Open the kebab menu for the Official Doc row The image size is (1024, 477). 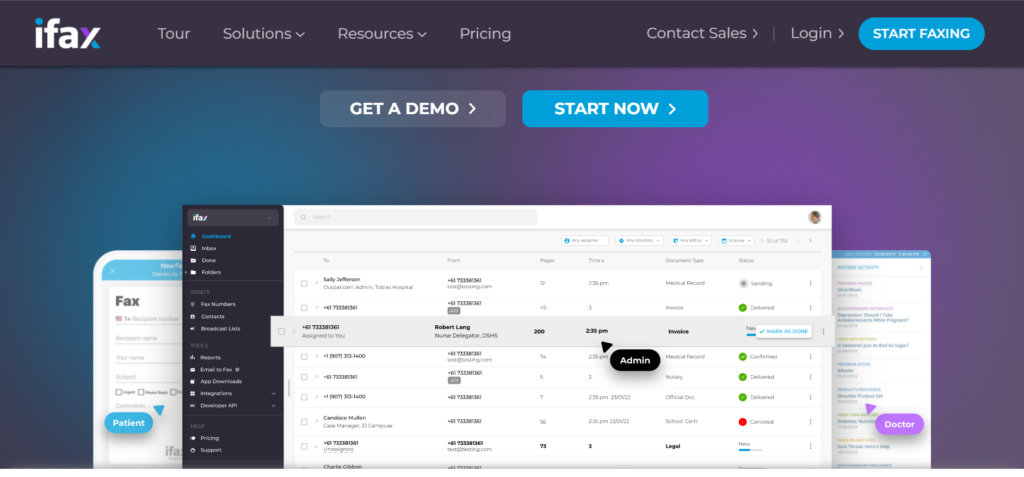coord(810,397)
